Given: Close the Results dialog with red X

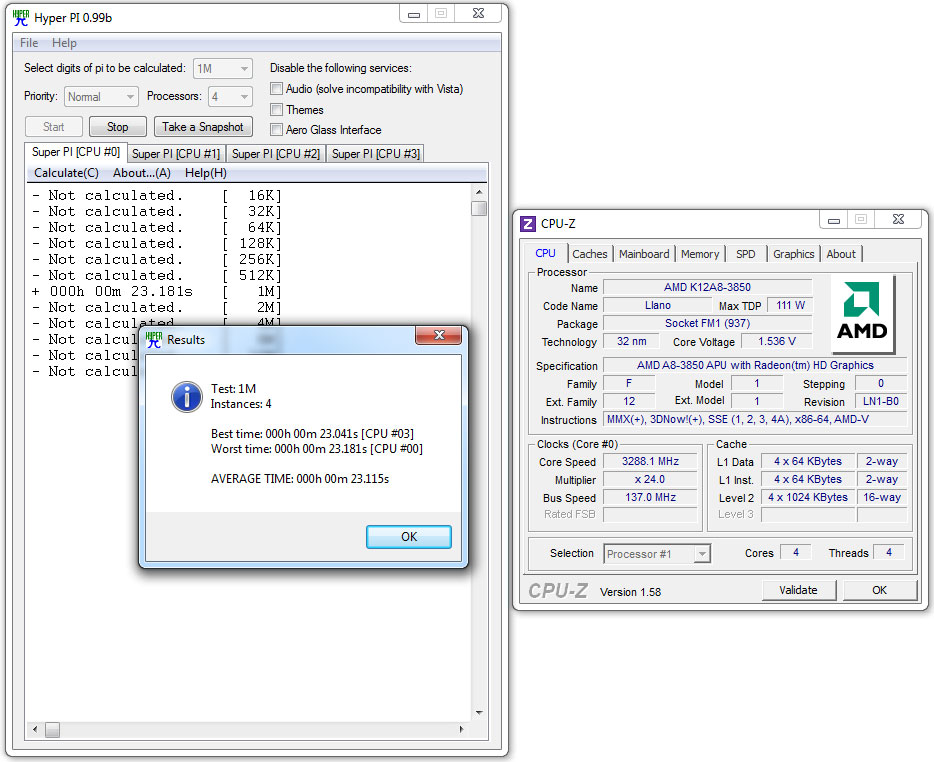Looking at the screenshot, I should (438, 337).
